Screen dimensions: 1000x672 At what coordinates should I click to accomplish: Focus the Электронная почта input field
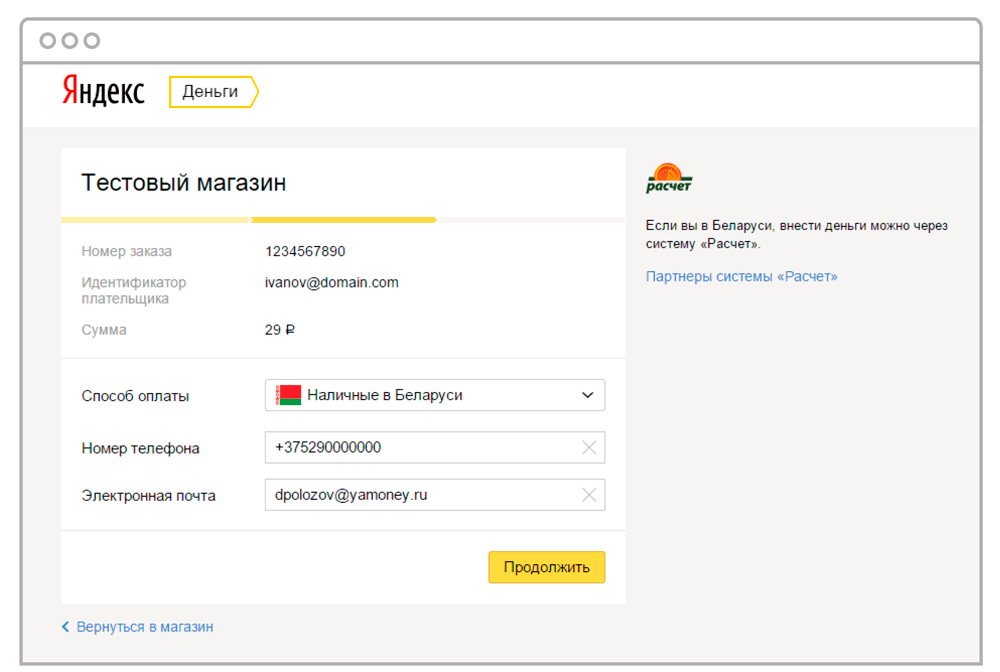pos(435,495)
